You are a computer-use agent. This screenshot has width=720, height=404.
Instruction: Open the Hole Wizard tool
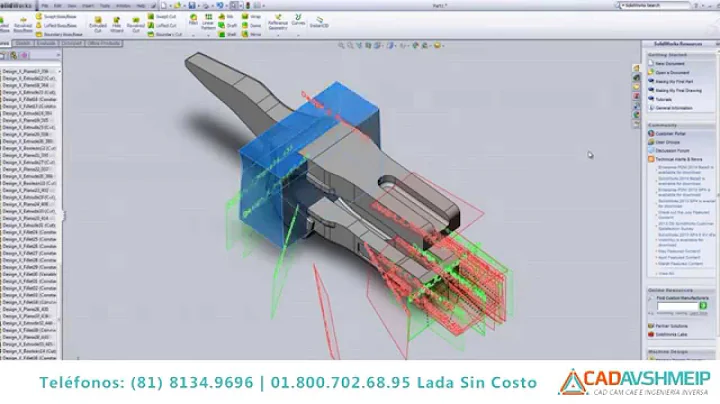(117, 25)
